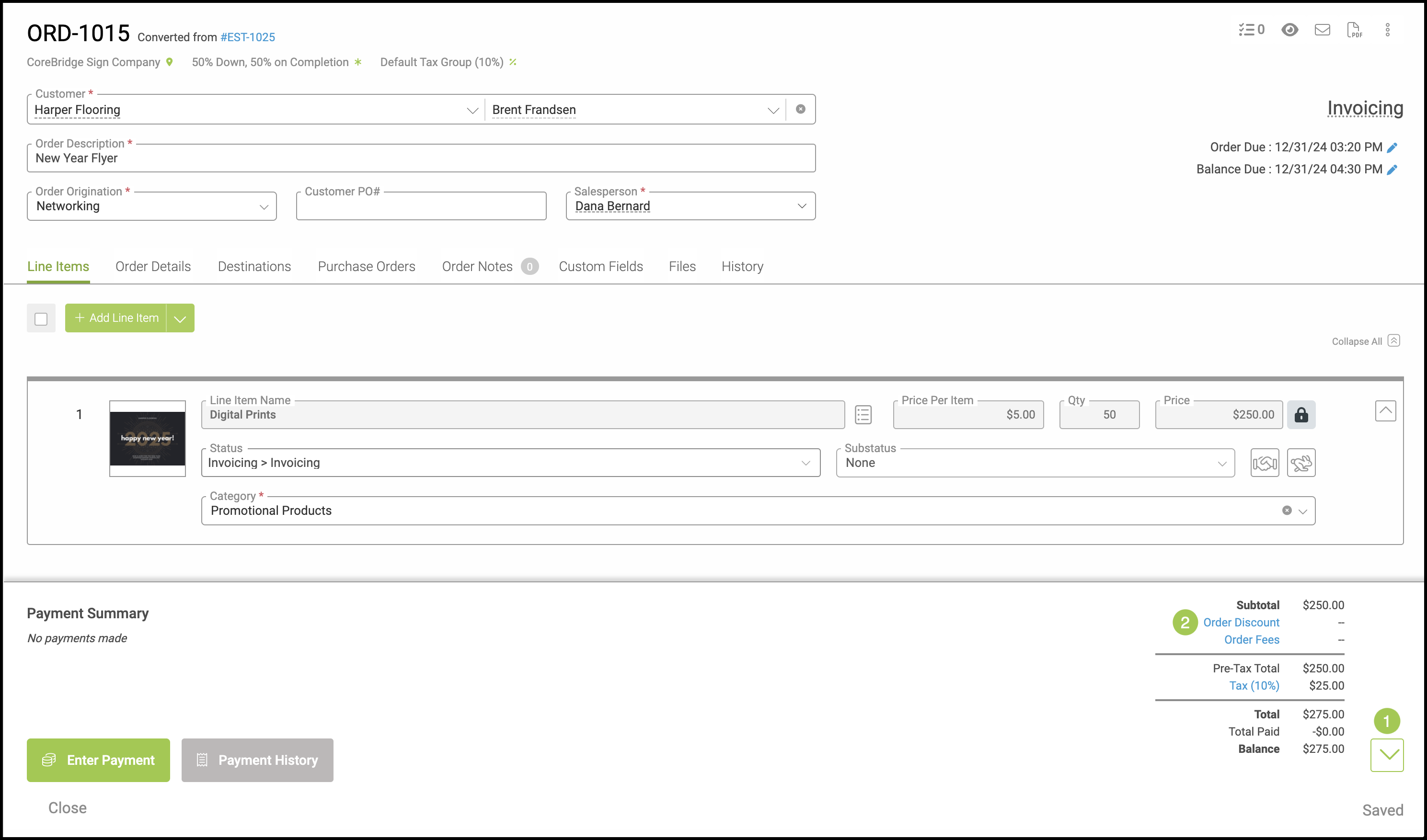
Task: Edit Balance Due date pencil icon
Action: pyautogui.click(x=1392, y=170)
